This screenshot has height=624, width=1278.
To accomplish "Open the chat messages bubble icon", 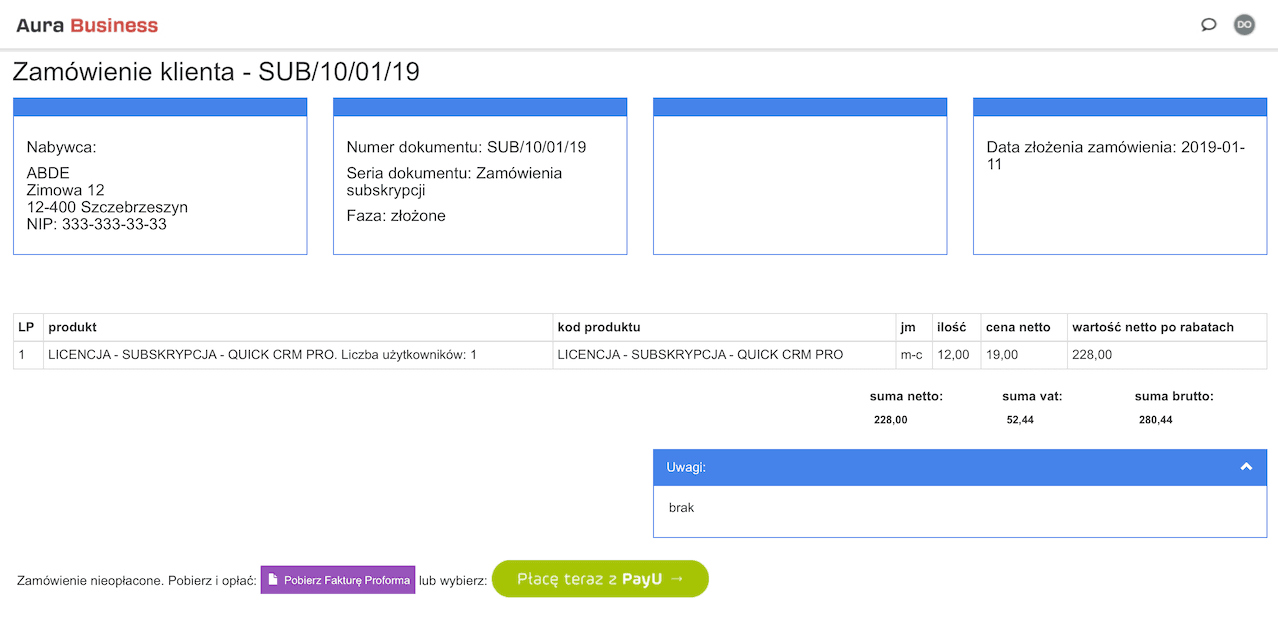I will (1209, 25).
